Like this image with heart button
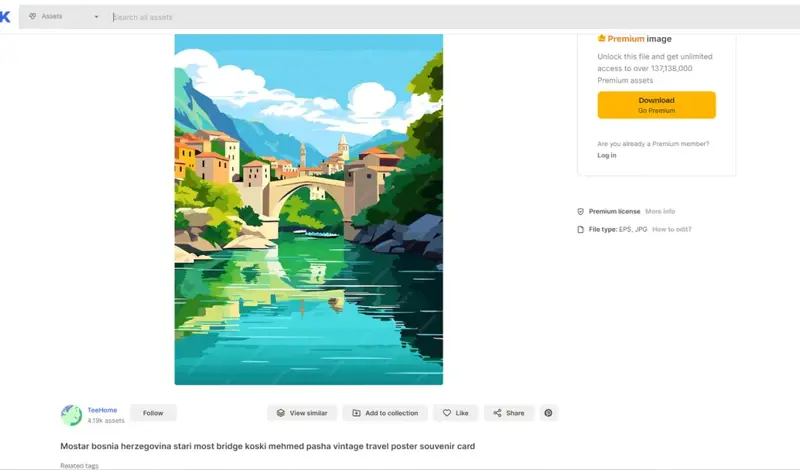The height and width of the screenshot is (470, 800). point(456,413)
